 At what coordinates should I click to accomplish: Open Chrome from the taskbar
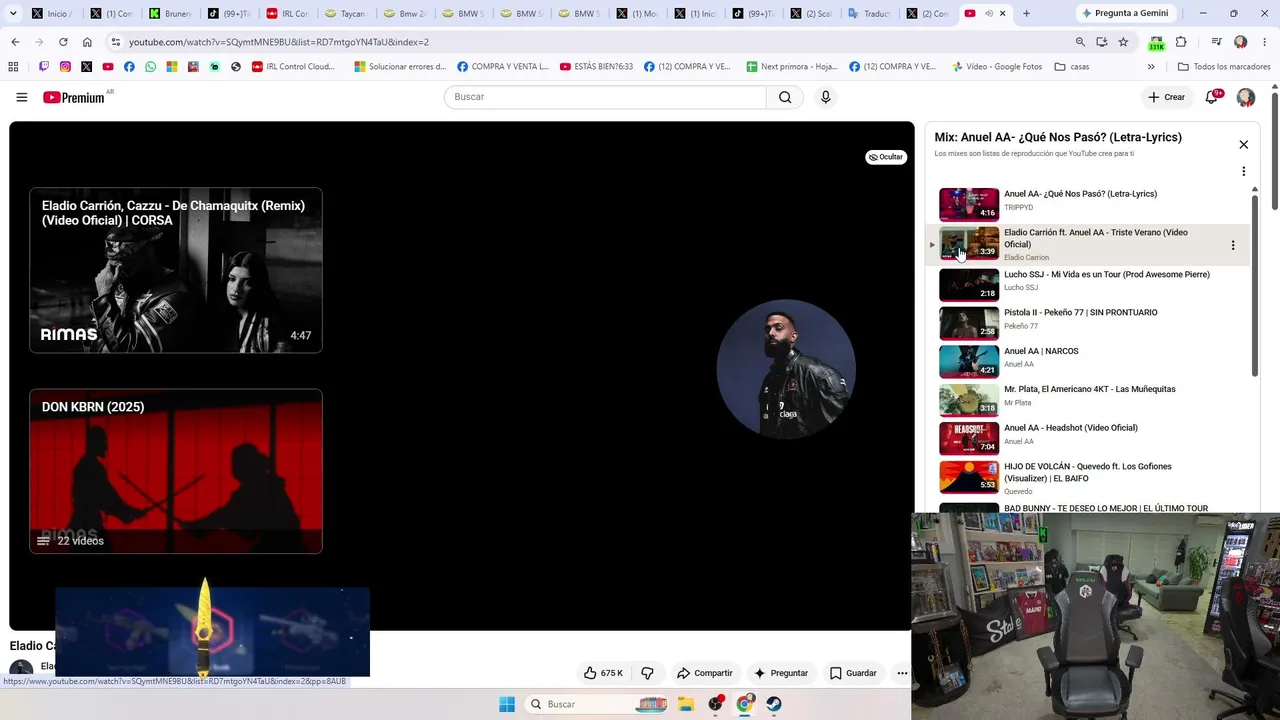(744, 704)
